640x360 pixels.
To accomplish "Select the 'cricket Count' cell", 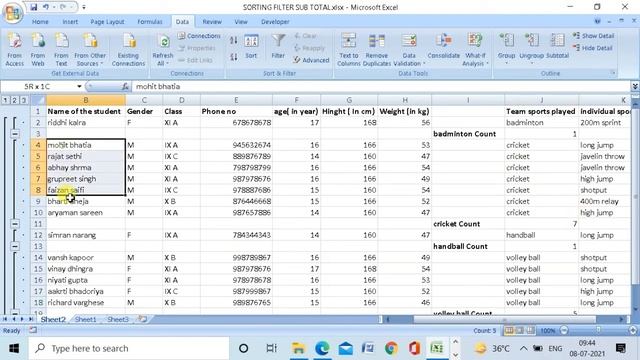I will coord(468,224).
